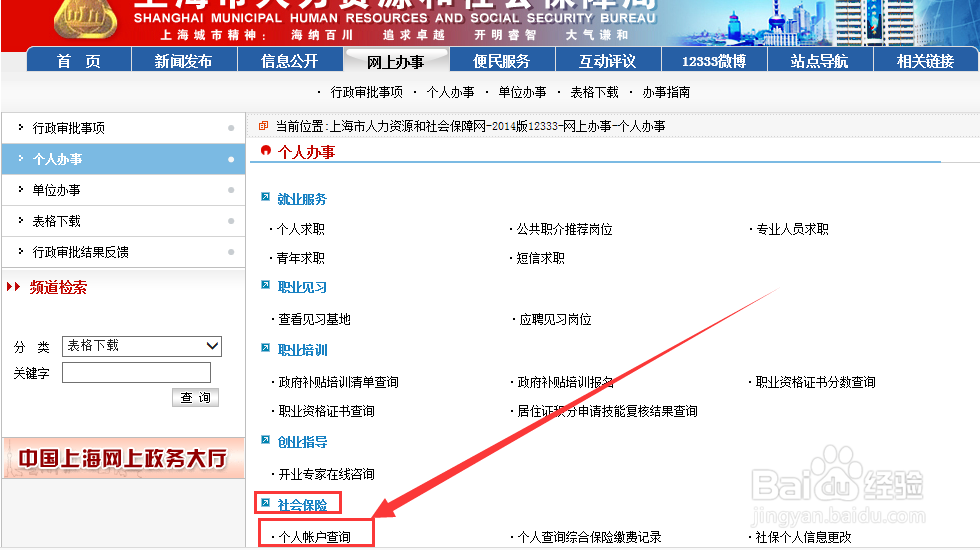This screenshot has width=980, height=550.
Task: Open the 青年求职 link
Action: (x=301, y=259)
